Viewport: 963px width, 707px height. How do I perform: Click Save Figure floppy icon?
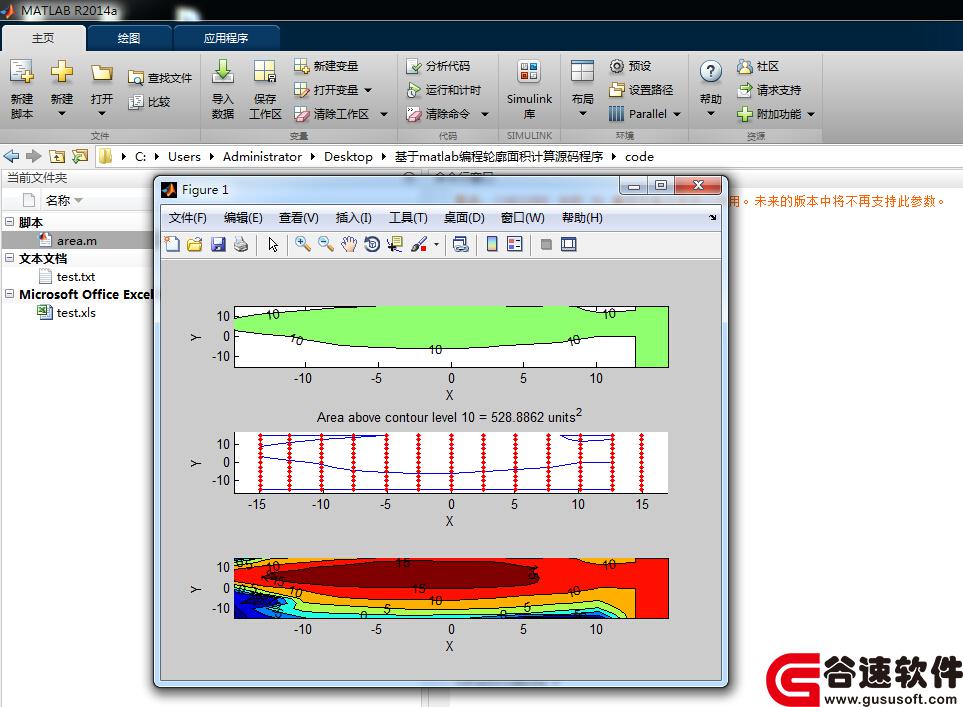pyautogui.click(x=218, y=244)
